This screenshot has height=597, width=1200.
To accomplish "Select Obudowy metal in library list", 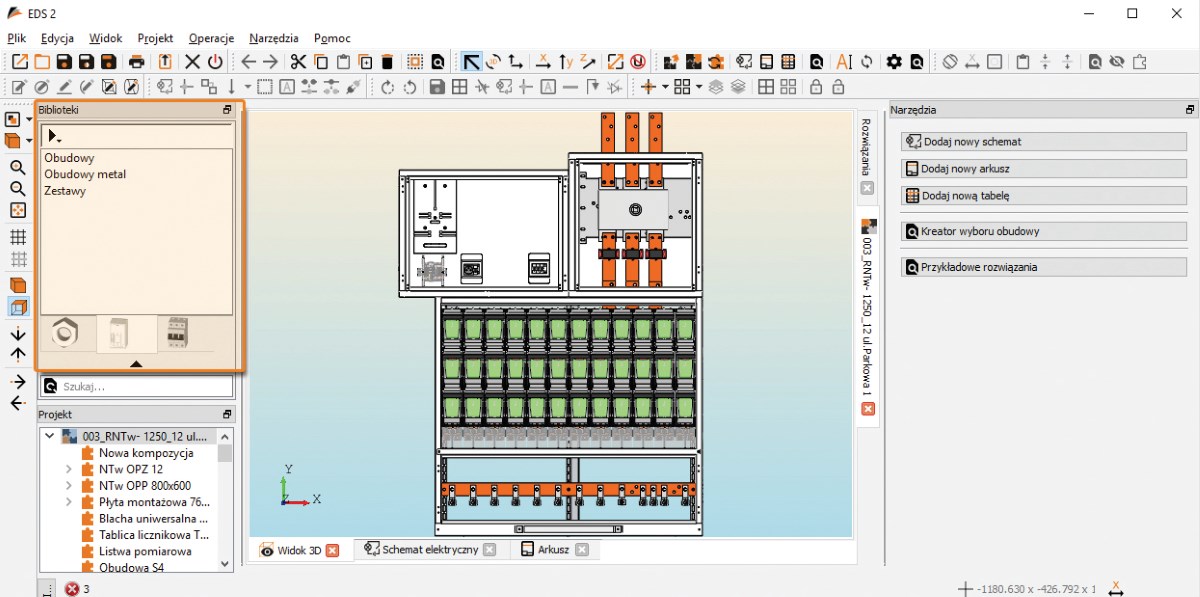I will [85, 174].
